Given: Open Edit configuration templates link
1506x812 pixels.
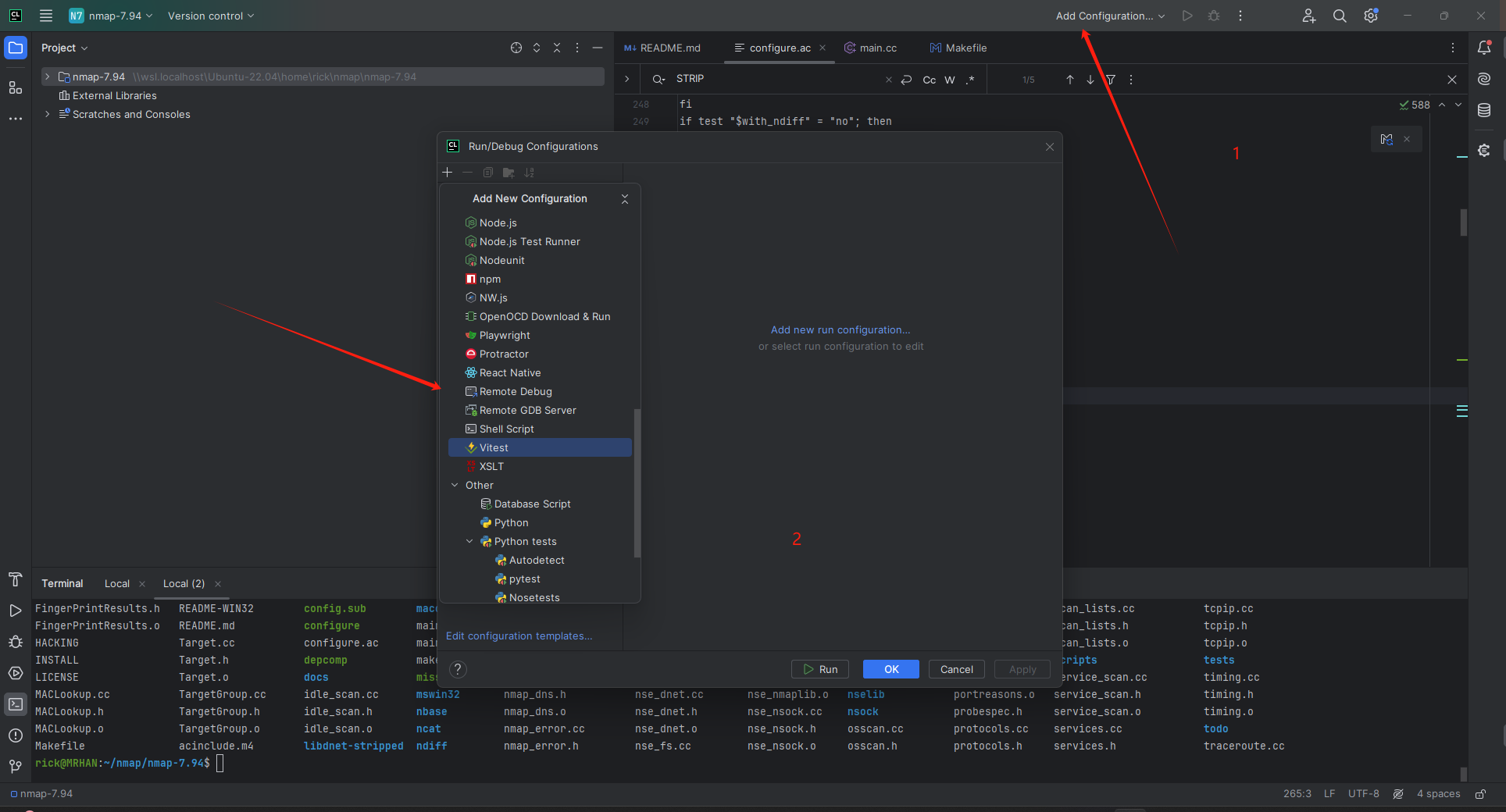Looking at the screenshot, I should tap(519, 636).
